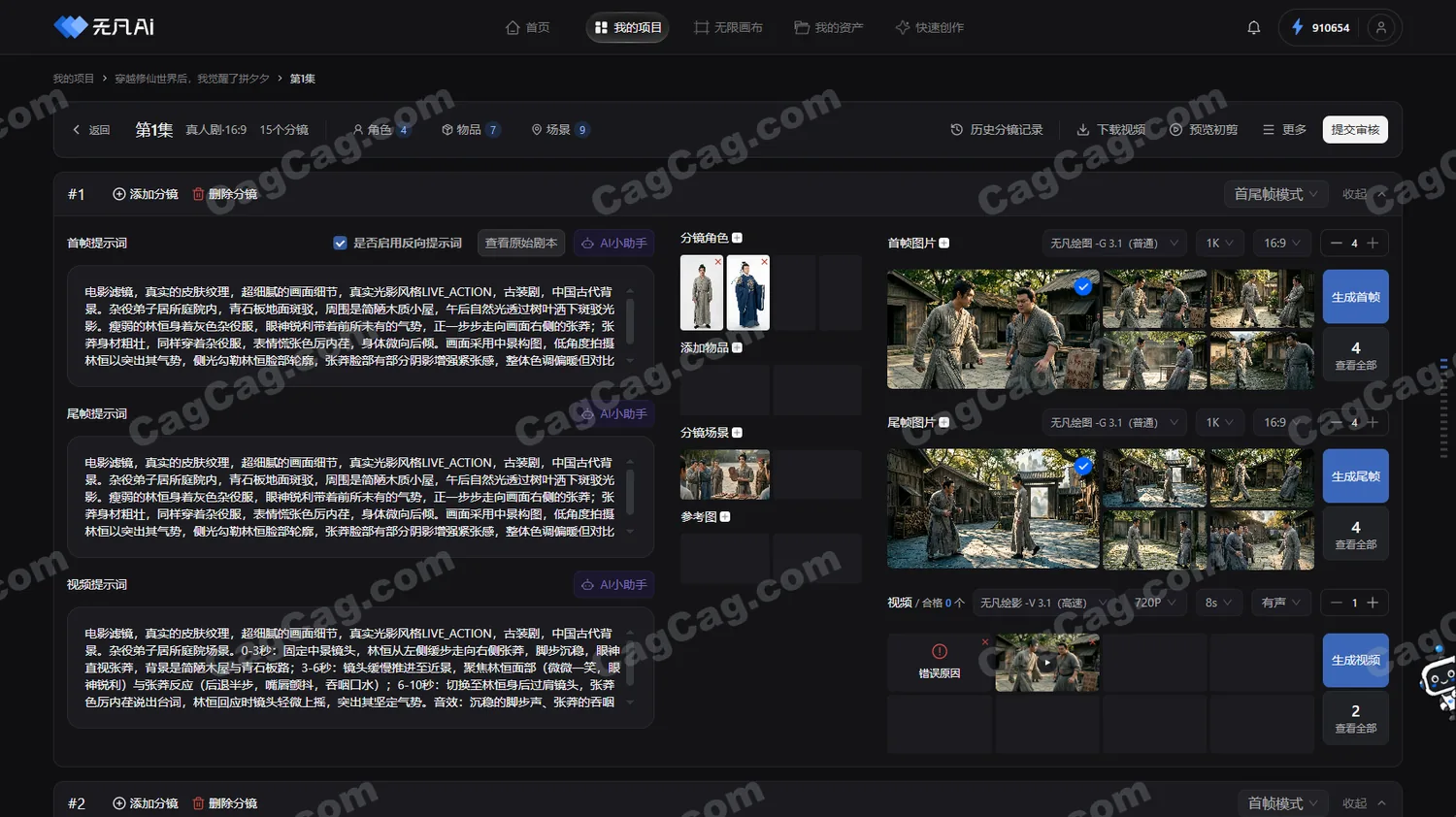The width and height of the screenshot is (1456, 817).
Task: Toggle 是否启用反向提示词 checkbox
Action: pos(340,244)
